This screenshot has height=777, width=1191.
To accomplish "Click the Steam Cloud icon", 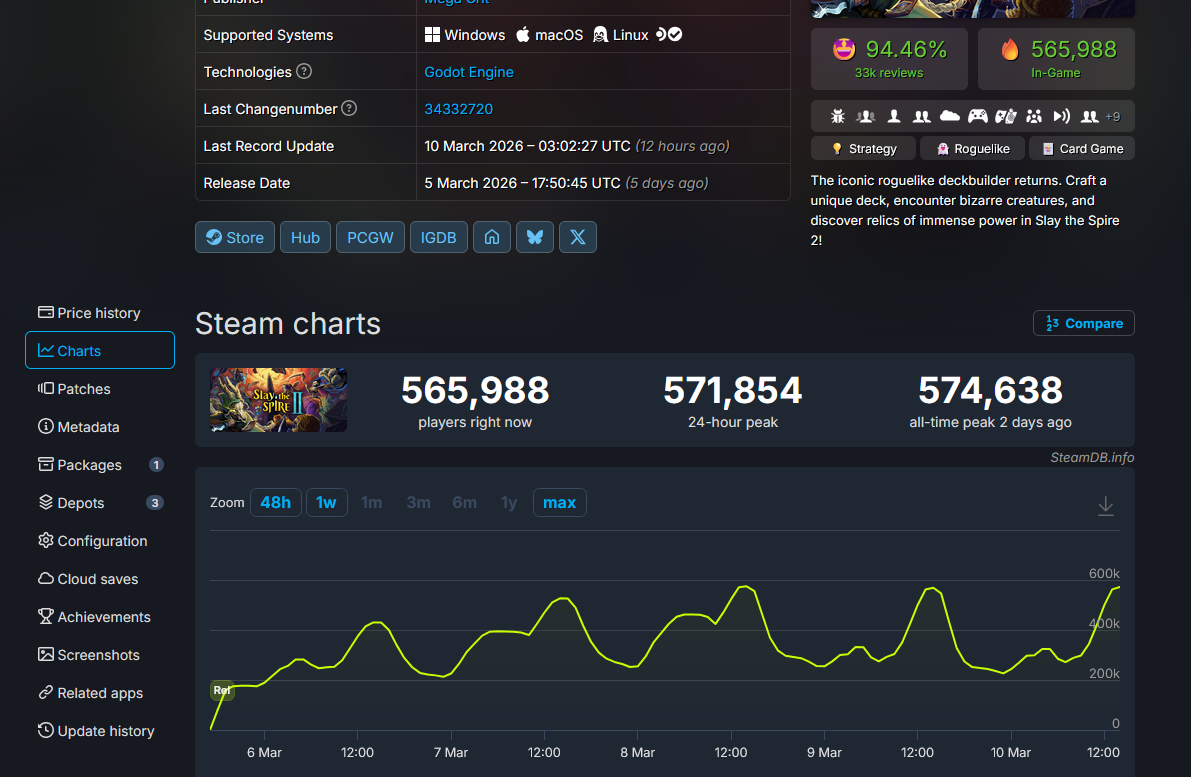I will pos(949,116).
